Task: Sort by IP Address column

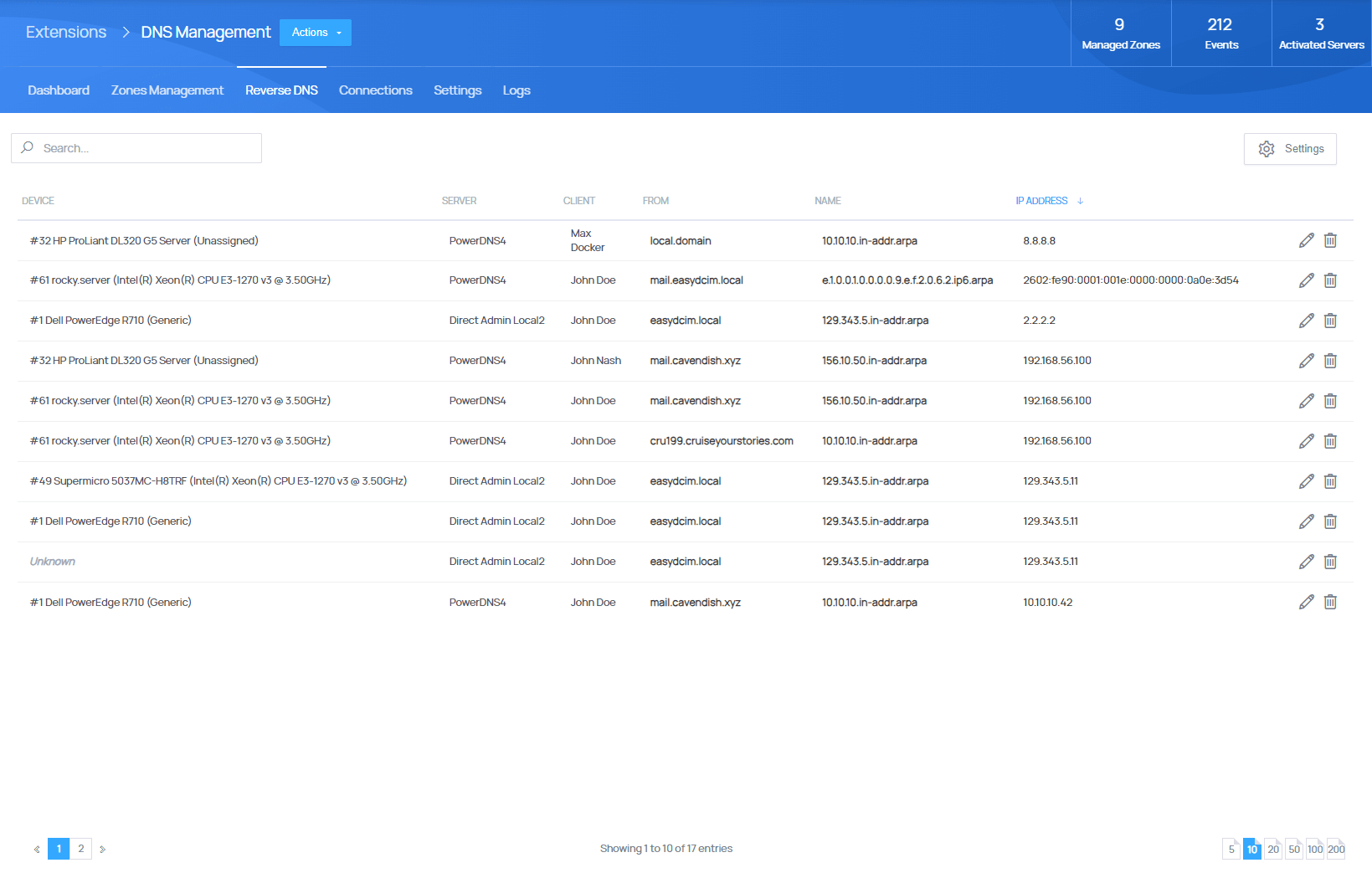Action: click(1049, 201)
